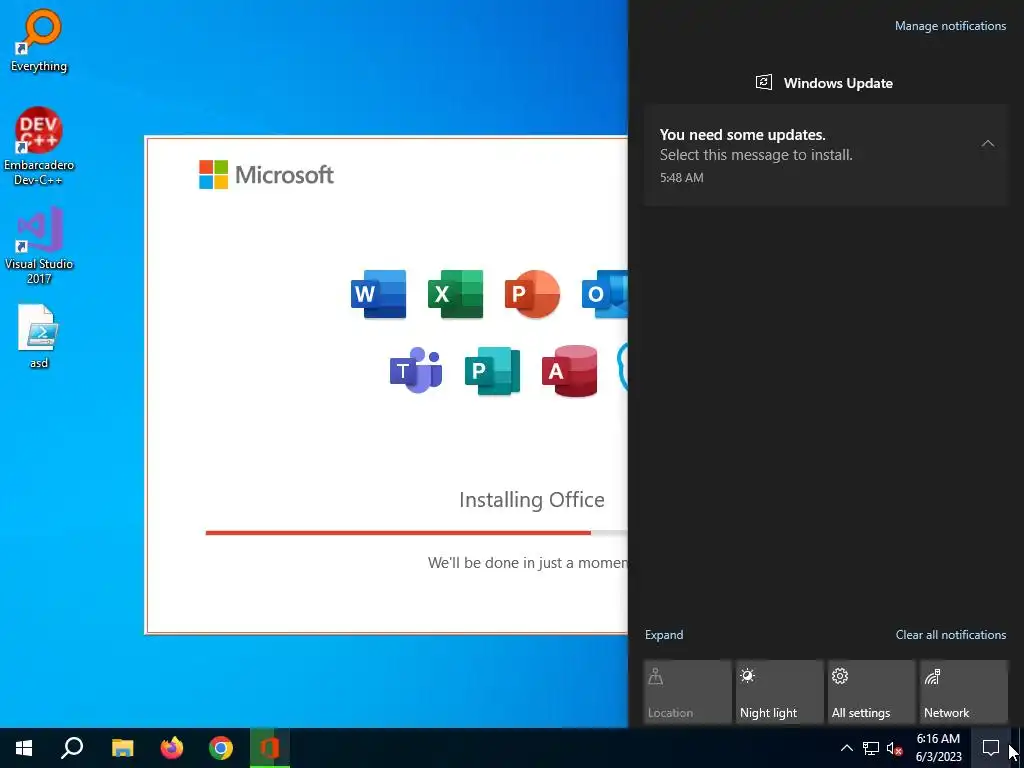Click the Publisher icon in Office installer
Viewport: 1024px width, 768px height.
point(492,370)
